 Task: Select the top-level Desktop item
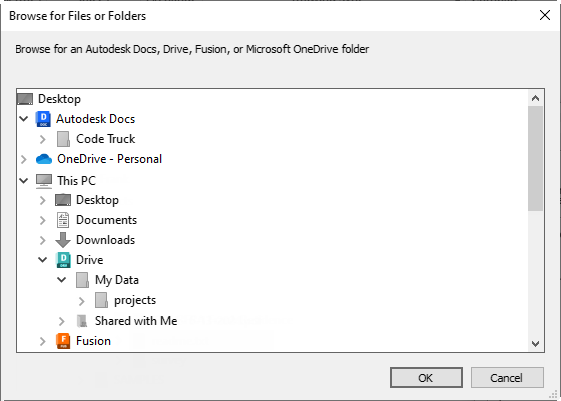point(59,99)
